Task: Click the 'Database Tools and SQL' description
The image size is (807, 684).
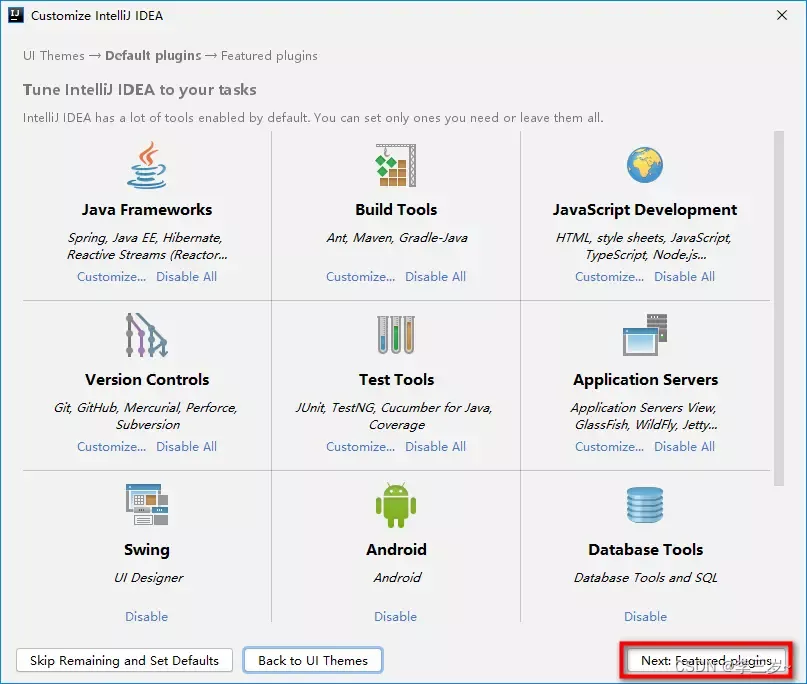Action: pos(645,577)
